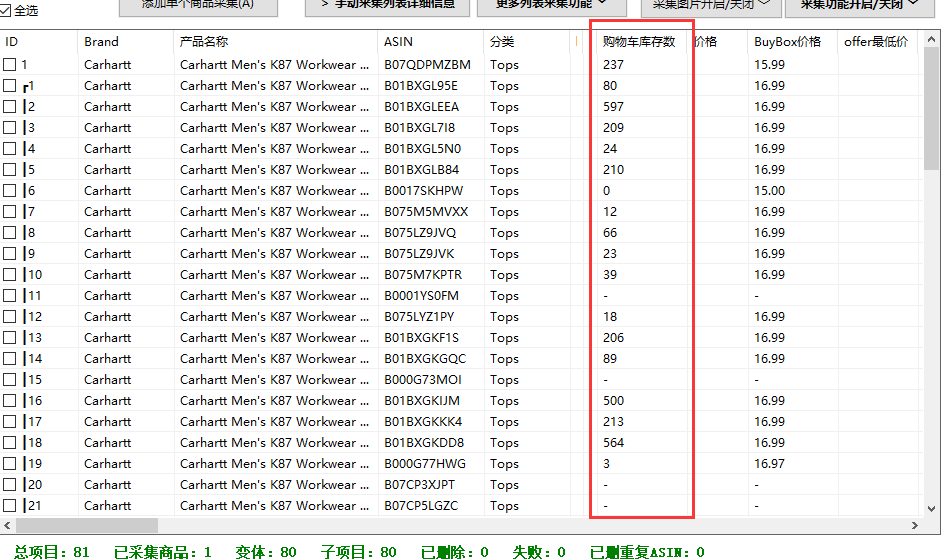Select the checkbox for ASIN B07CP5LGZC row

coord(9,506)
